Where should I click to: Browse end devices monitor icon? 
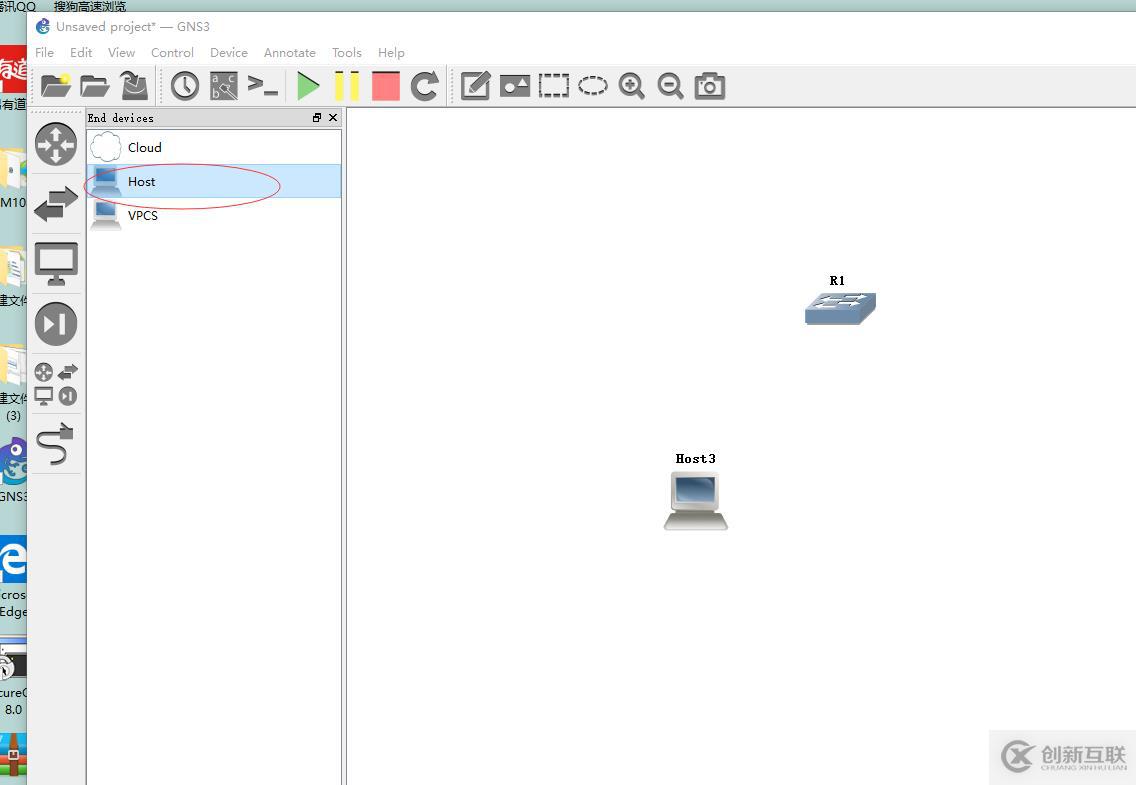point(56,264)
